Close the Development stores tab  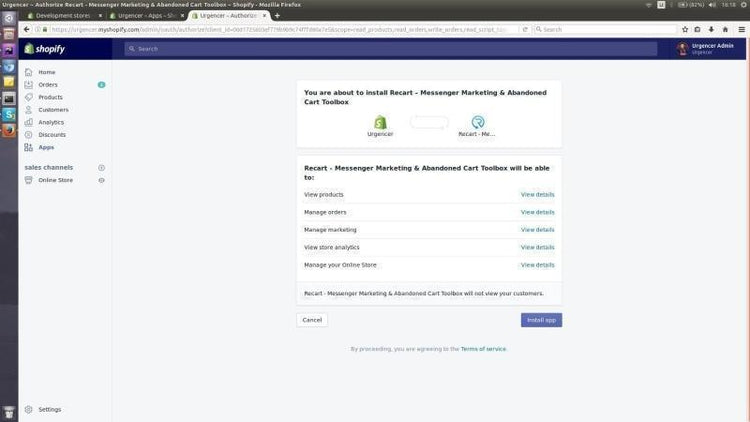[100, 16]
